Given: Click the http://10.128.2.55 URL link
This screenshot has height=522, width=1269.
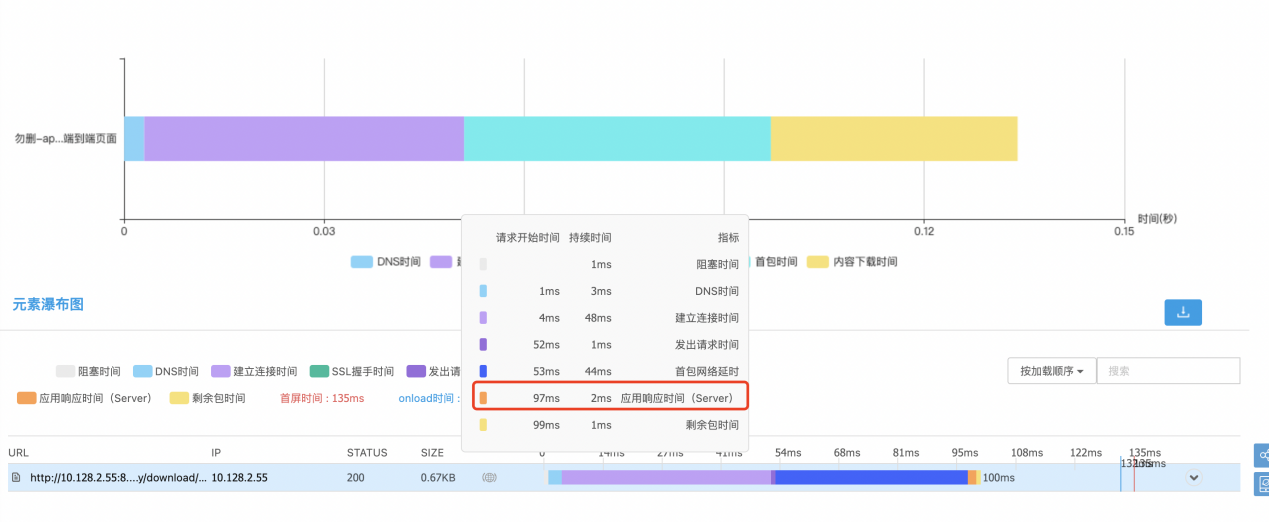Looking at the screenshot, I should [118, 478].
